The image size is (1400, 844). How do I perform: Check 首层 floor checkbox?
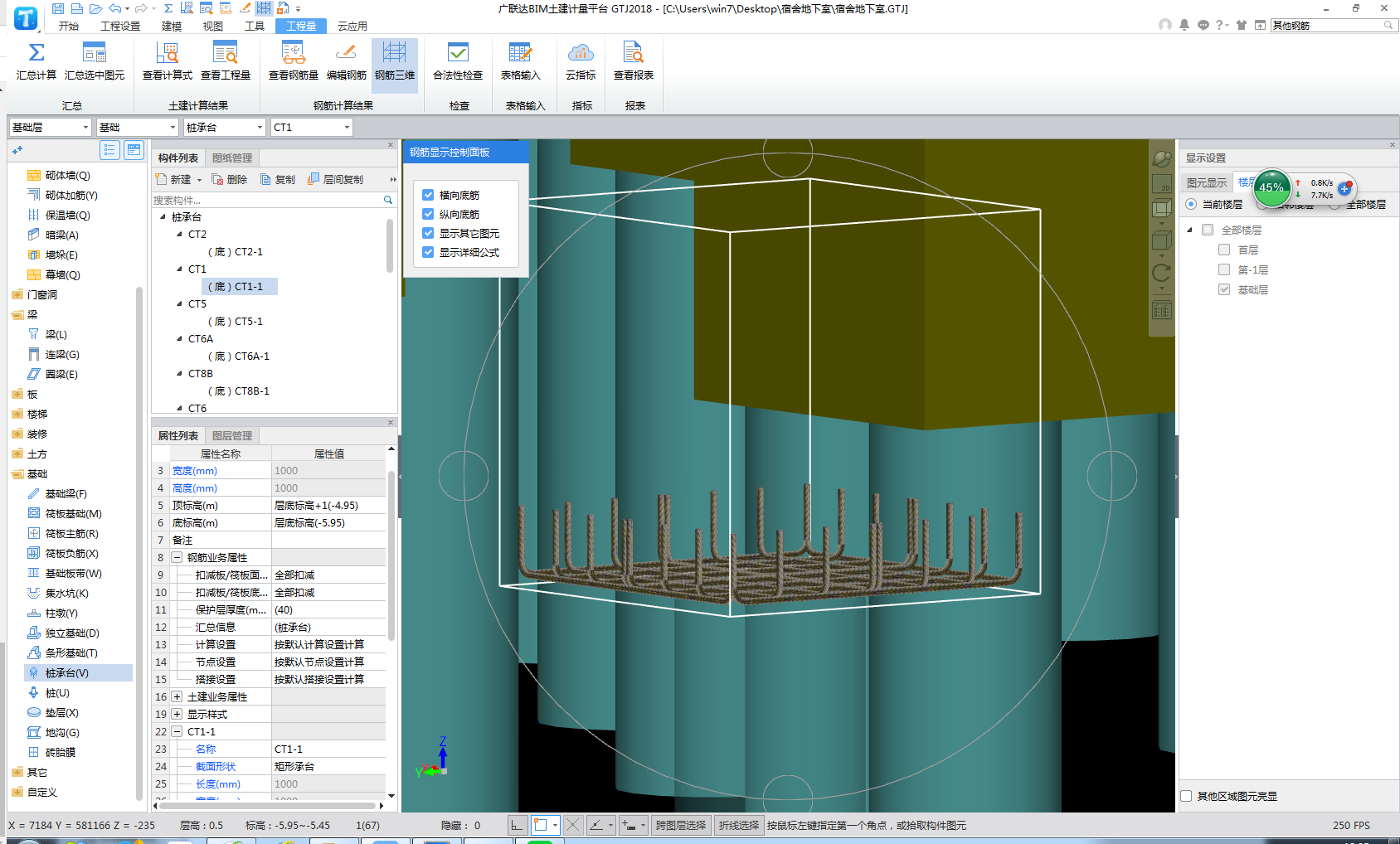(1224, 250)
